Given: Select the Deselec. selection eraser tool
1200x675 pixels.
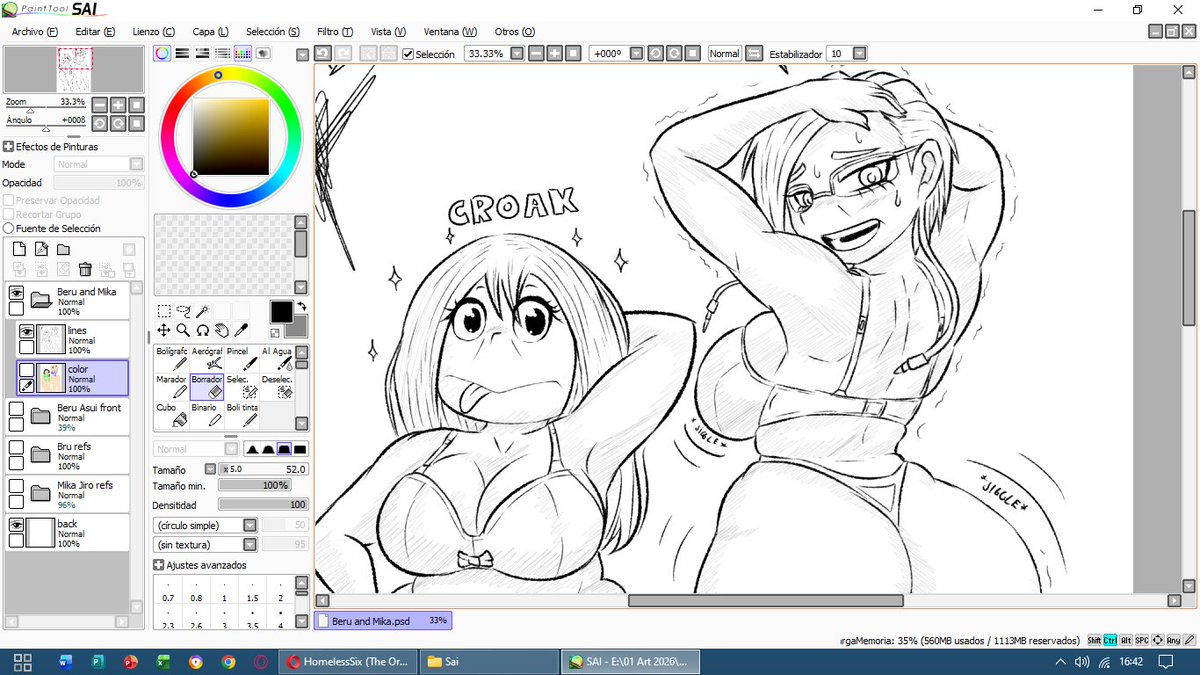Looking at the screenshot, I should pyautogui.click(x=277, y=386).
